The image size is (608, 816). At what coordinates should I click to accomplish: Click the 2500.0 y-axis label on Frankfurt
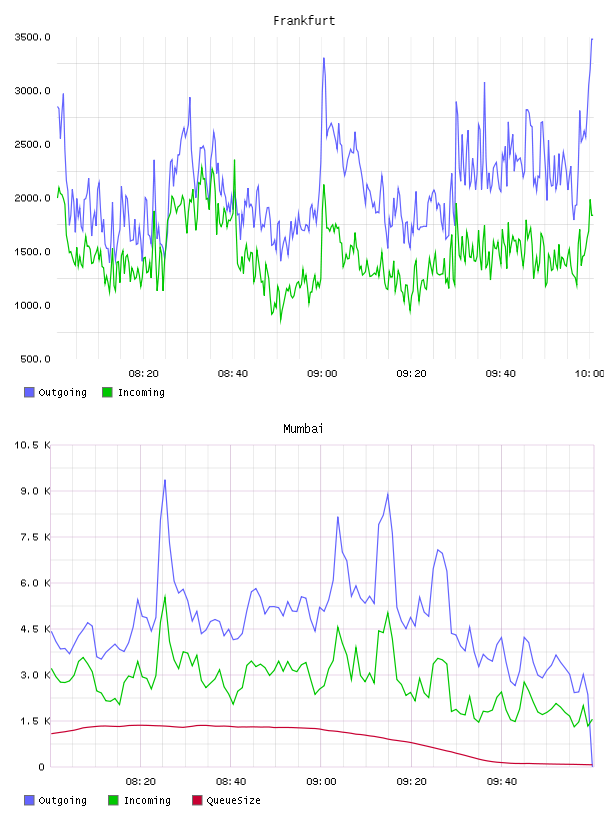point(32,144)
